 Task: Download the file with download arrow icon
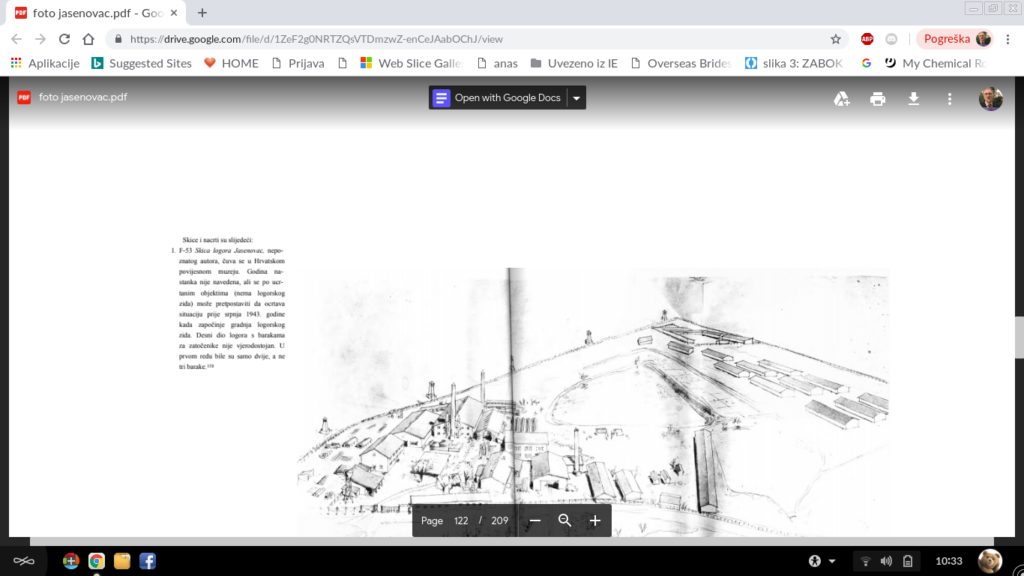[x=913, y=99]
